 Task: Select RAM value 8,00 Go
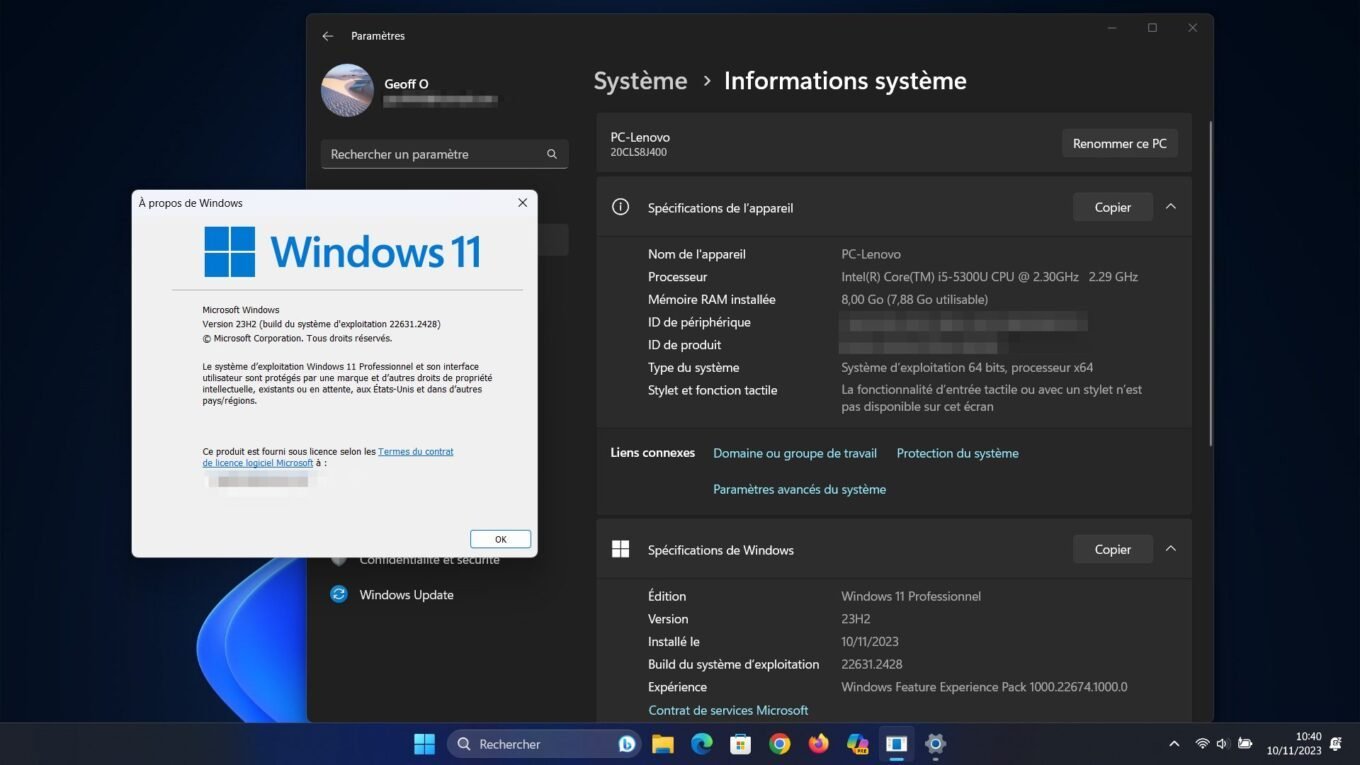(x=914, y=299)
